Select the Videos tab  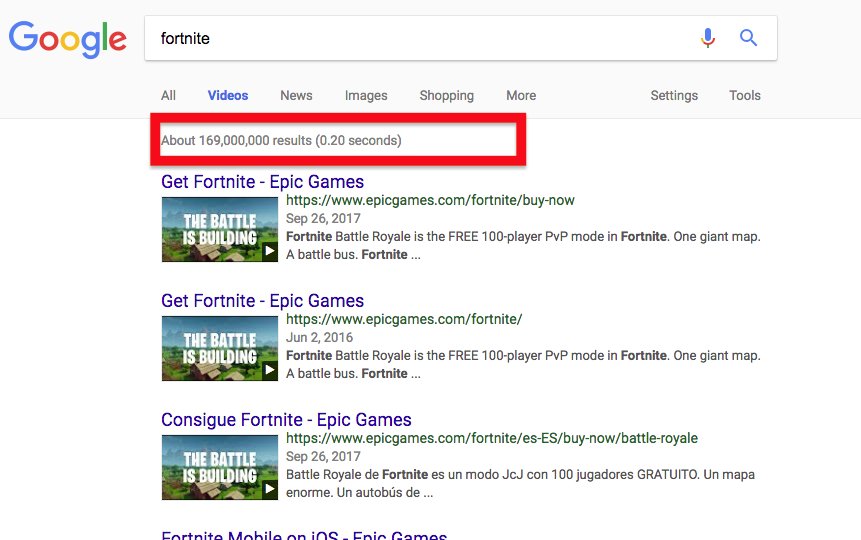(228, 95)
